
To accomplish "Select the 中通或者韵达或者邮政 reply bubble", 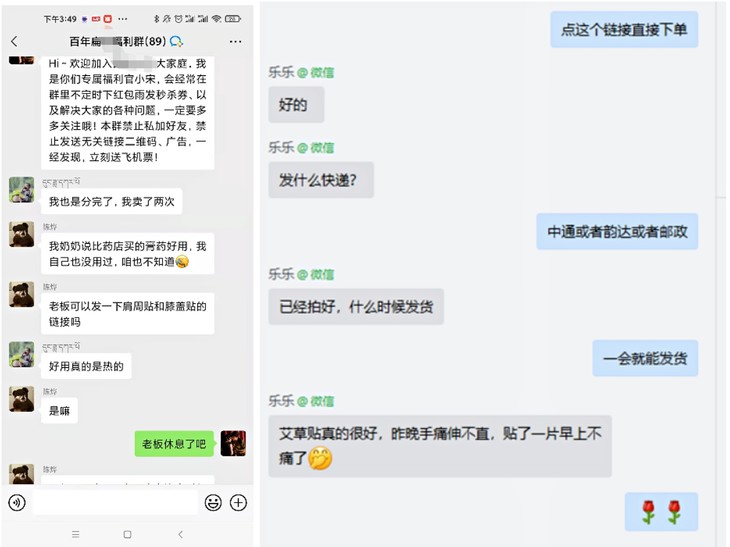I will point(617,231).
